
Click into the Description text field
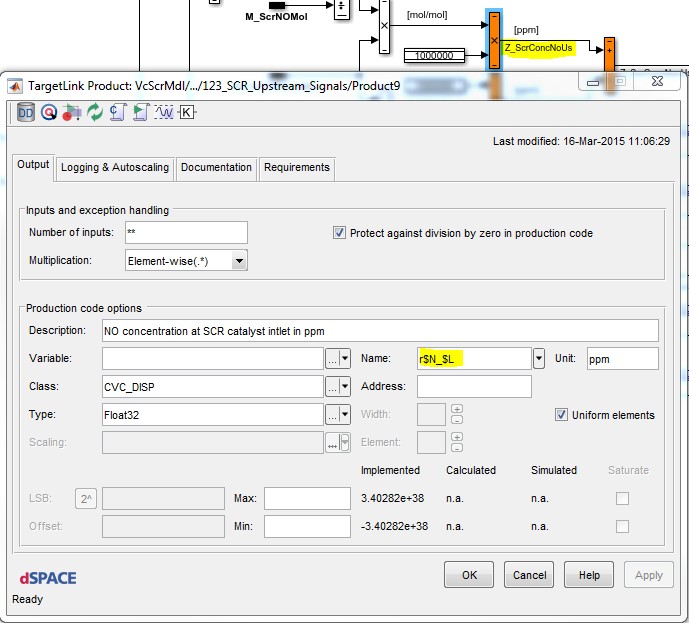380,331
